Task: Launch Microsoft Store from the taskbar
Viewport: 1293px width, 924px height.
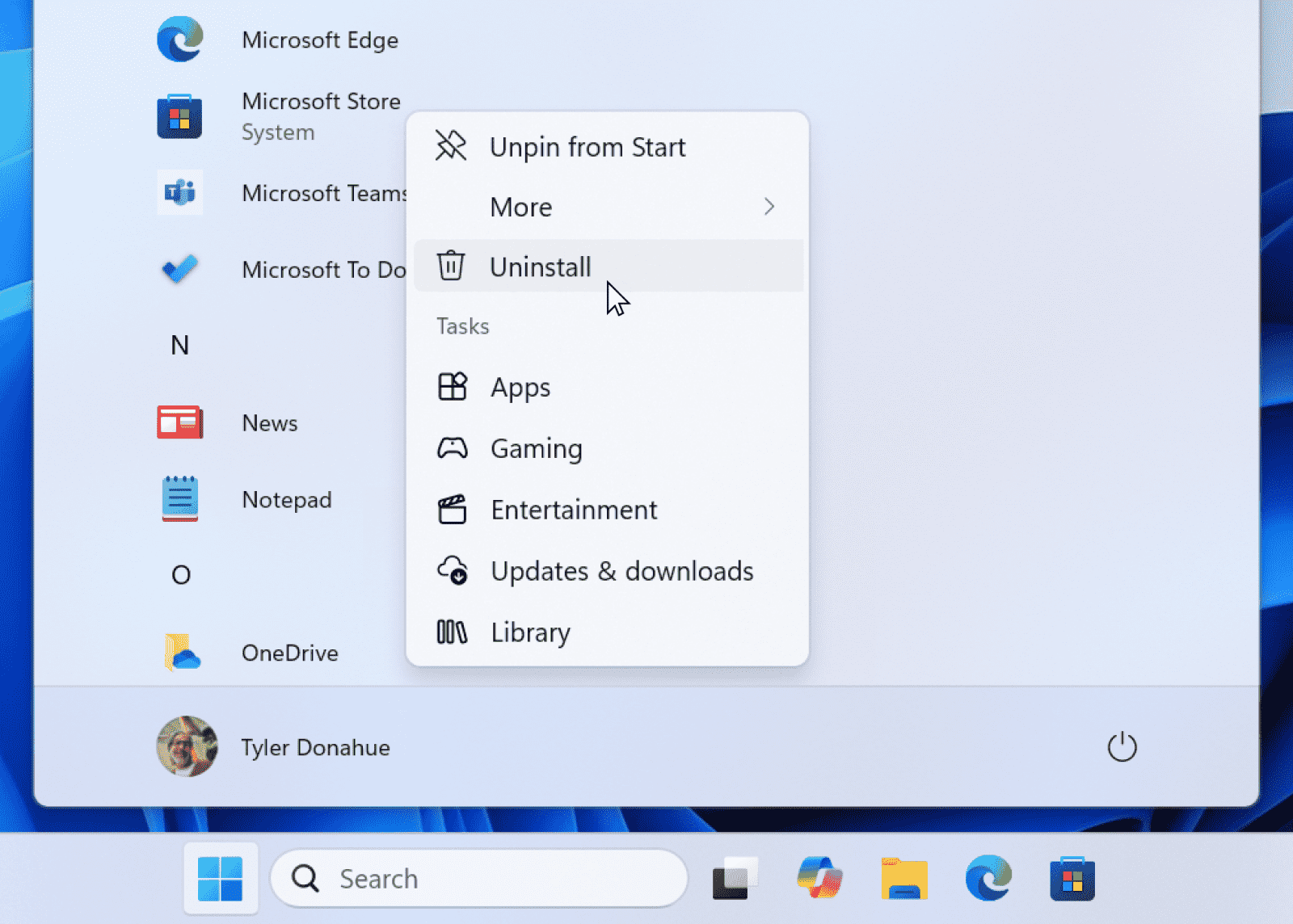Action: (x=1071, y=878)
